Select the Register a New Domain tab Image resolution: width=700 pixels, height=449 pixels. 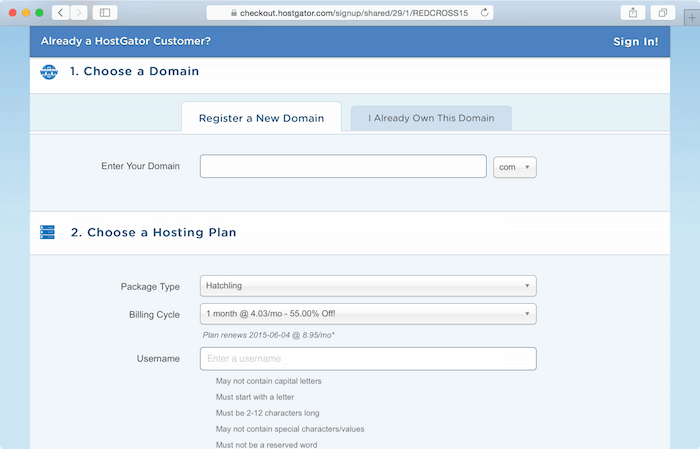[262, 118]
